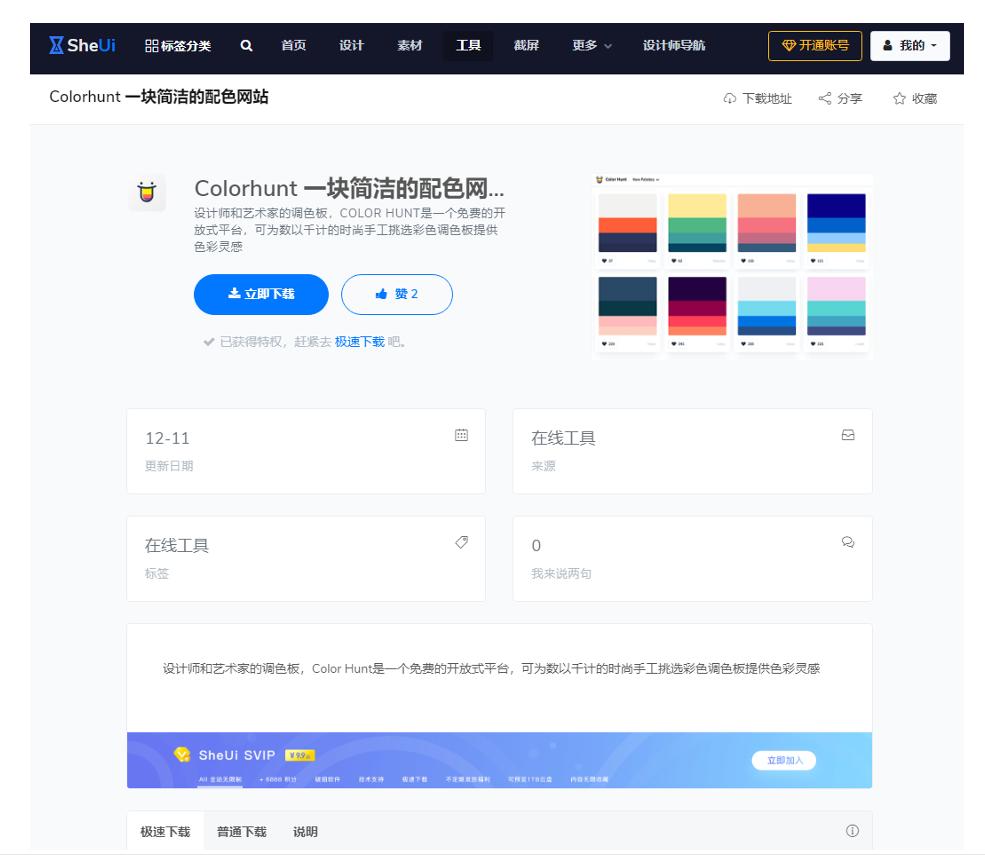Click the 立即下载 download button
The width and height of the screenshot is (985, 855).
(x=261, y=294)
